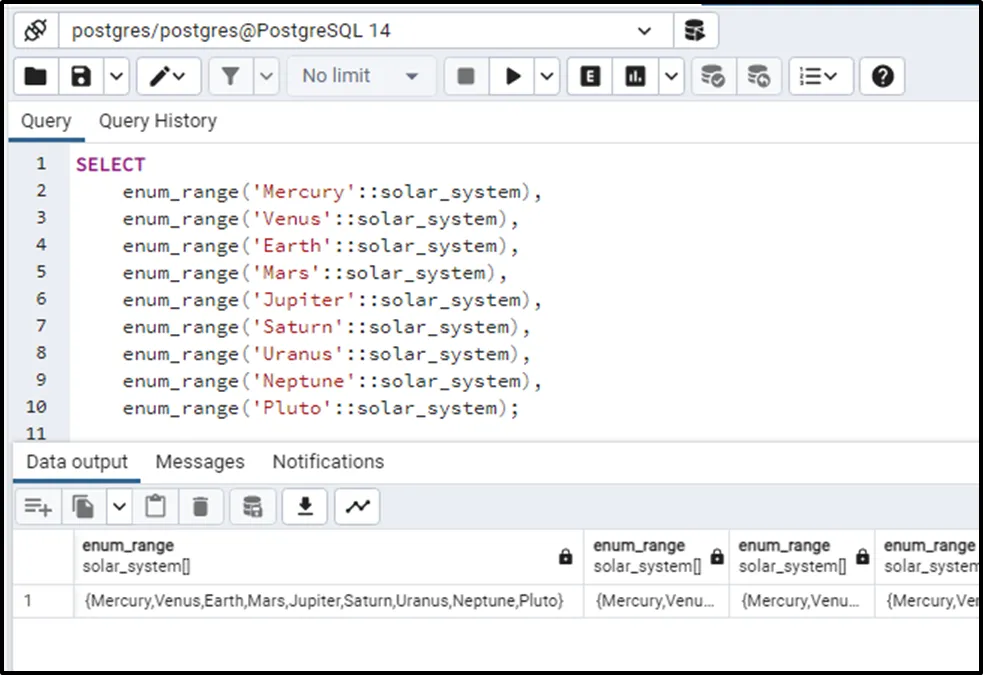This screenshot has width=983, height=675.
Task: Click the Rollback transaction icon
Action: tap(759, 76)
